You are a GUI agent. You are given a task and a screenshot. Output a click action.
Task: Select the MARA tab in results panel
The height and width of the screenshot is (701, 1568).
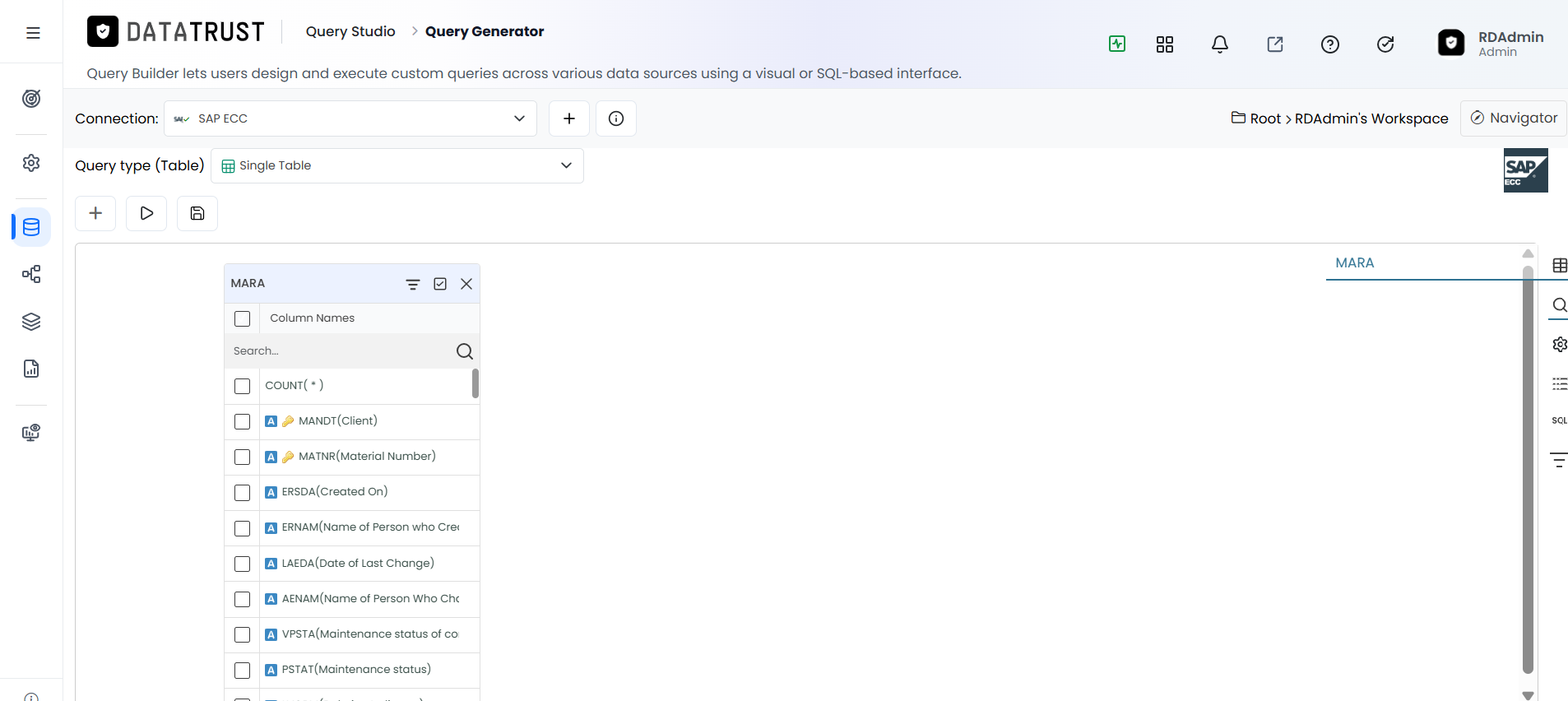pos(1355,262)
